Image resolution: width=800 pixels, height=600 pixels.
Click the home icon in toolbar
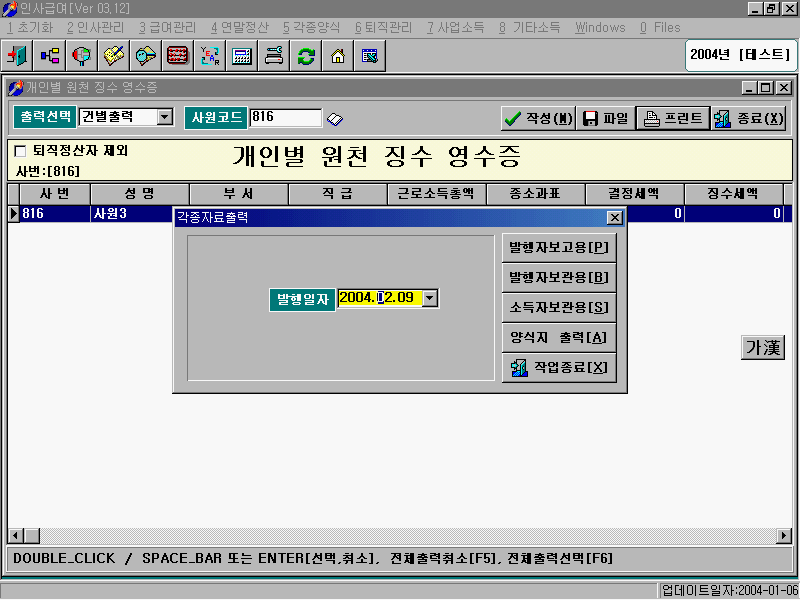338,56
